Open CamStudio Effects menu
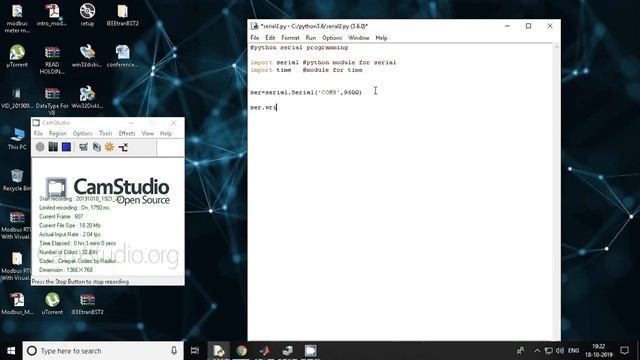This screenshot has width=640, height=360. coord(127,133)
